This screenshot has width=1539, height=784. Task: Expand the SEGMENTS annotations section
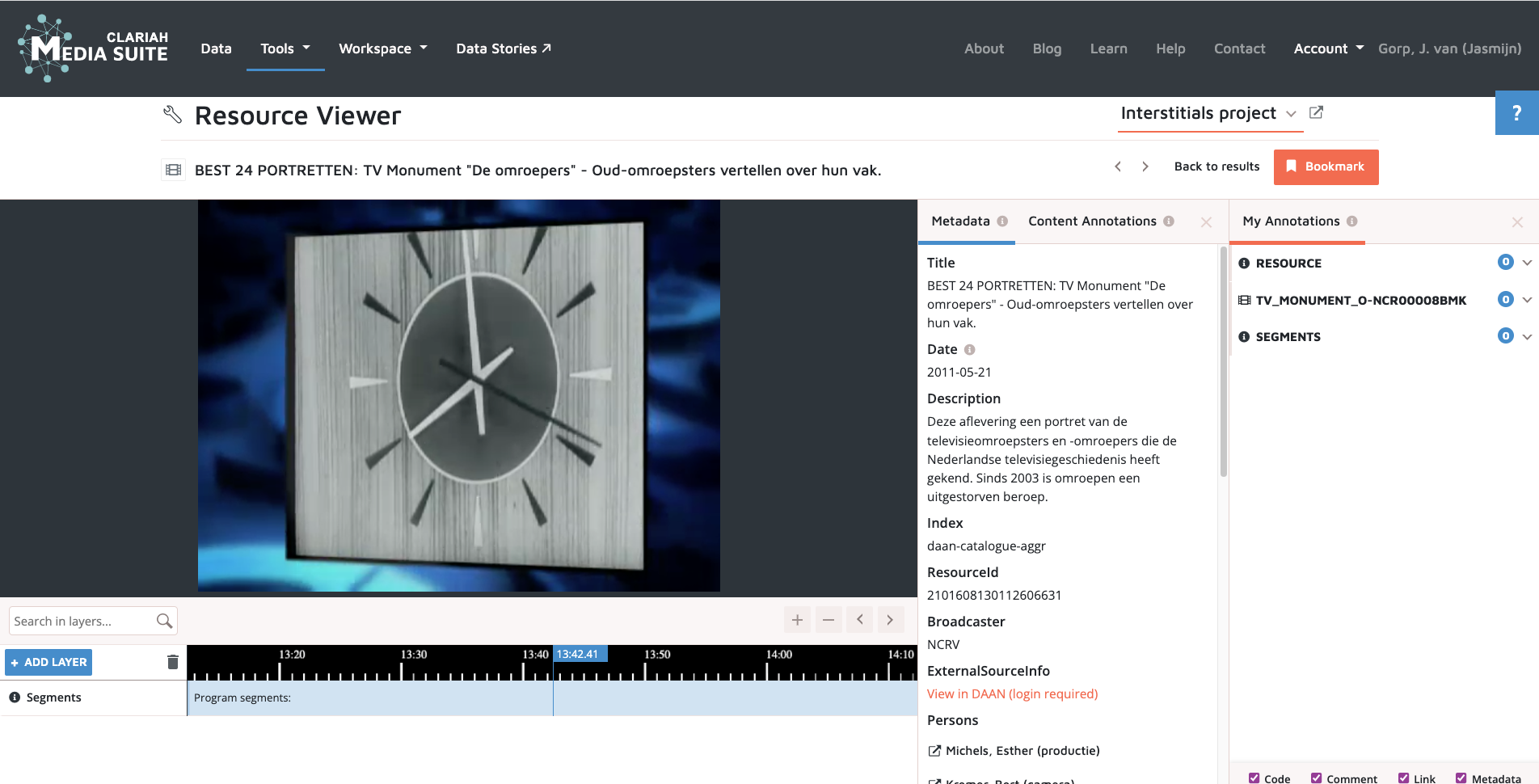1526,336
